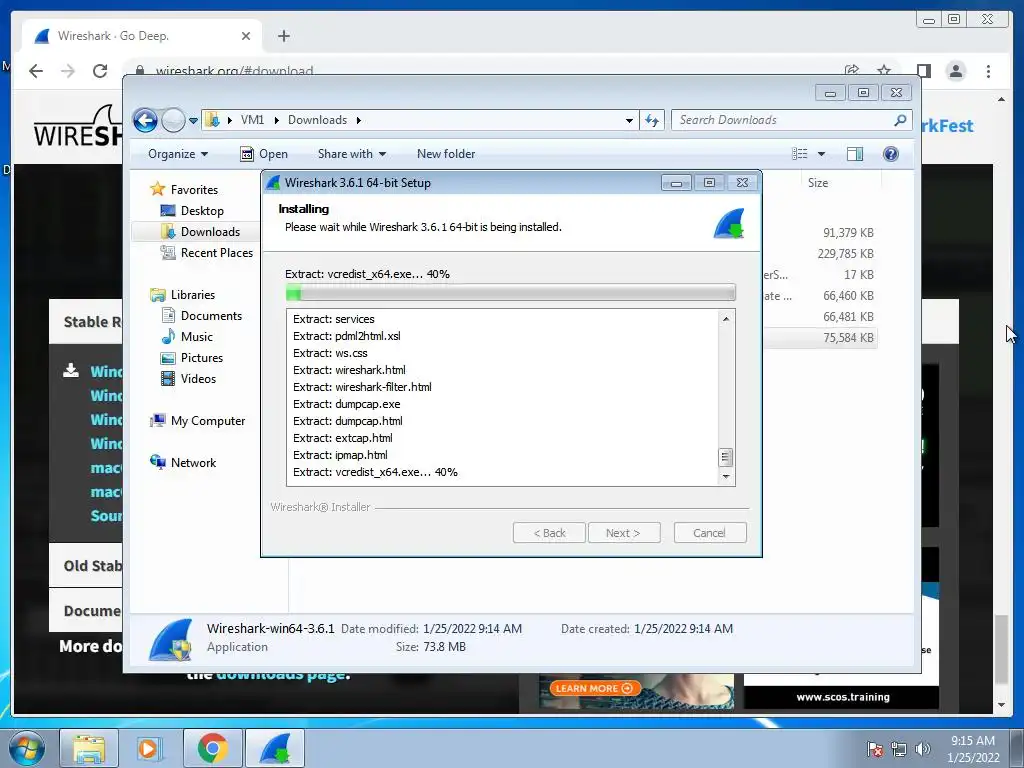Select My Computer in navigation pane
The width and height of the screenshot is (1024, 768).
click(x=208, y=421)
